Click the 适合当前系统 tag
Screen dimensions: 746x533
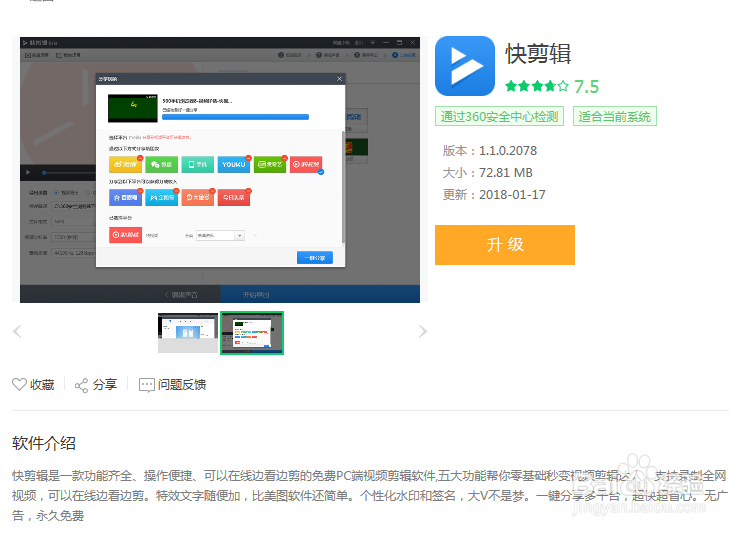click(x=615, y=116)
